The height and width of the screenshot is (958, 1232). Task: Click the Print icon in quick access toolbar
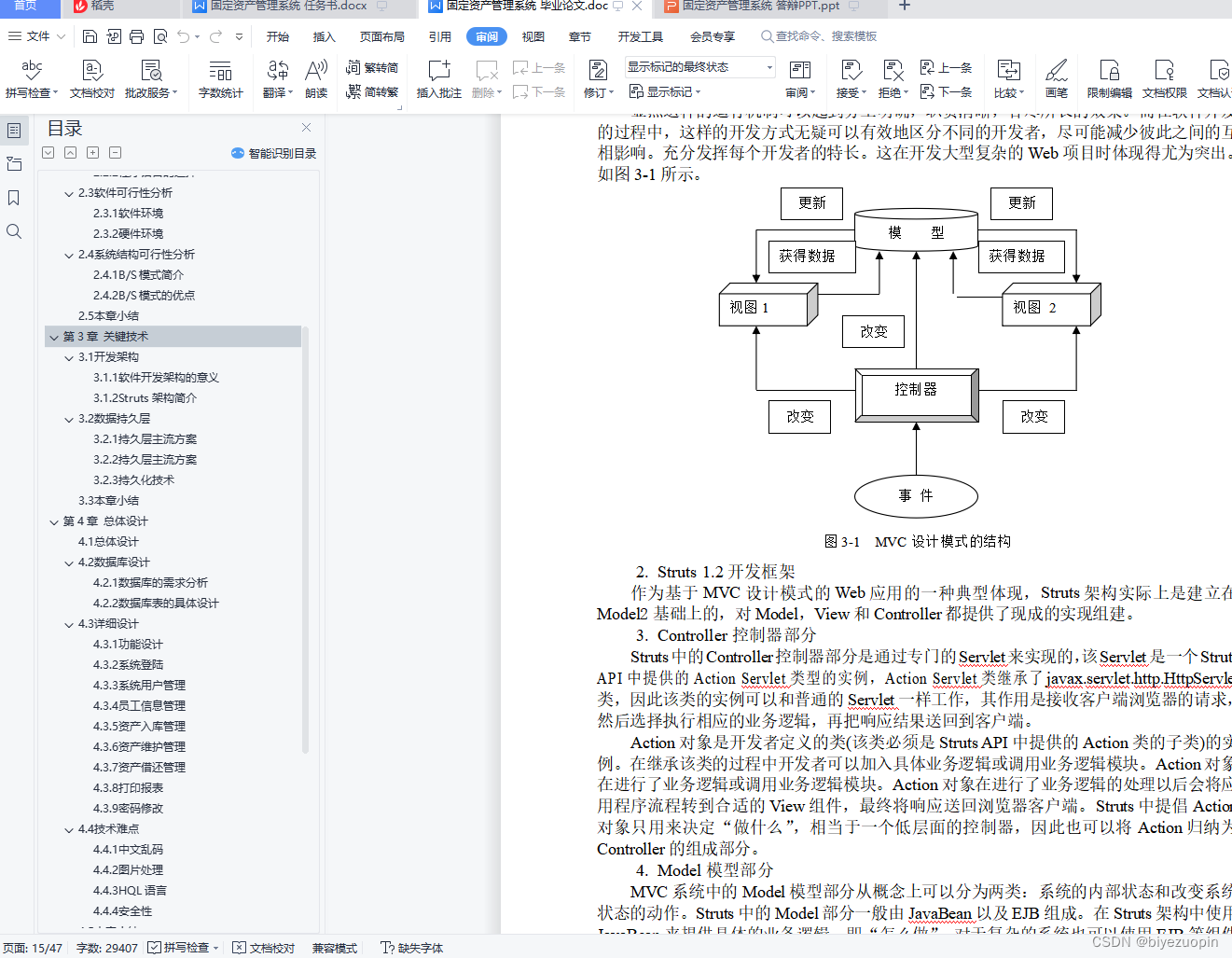pyautogui.click(x=136, y=36)
